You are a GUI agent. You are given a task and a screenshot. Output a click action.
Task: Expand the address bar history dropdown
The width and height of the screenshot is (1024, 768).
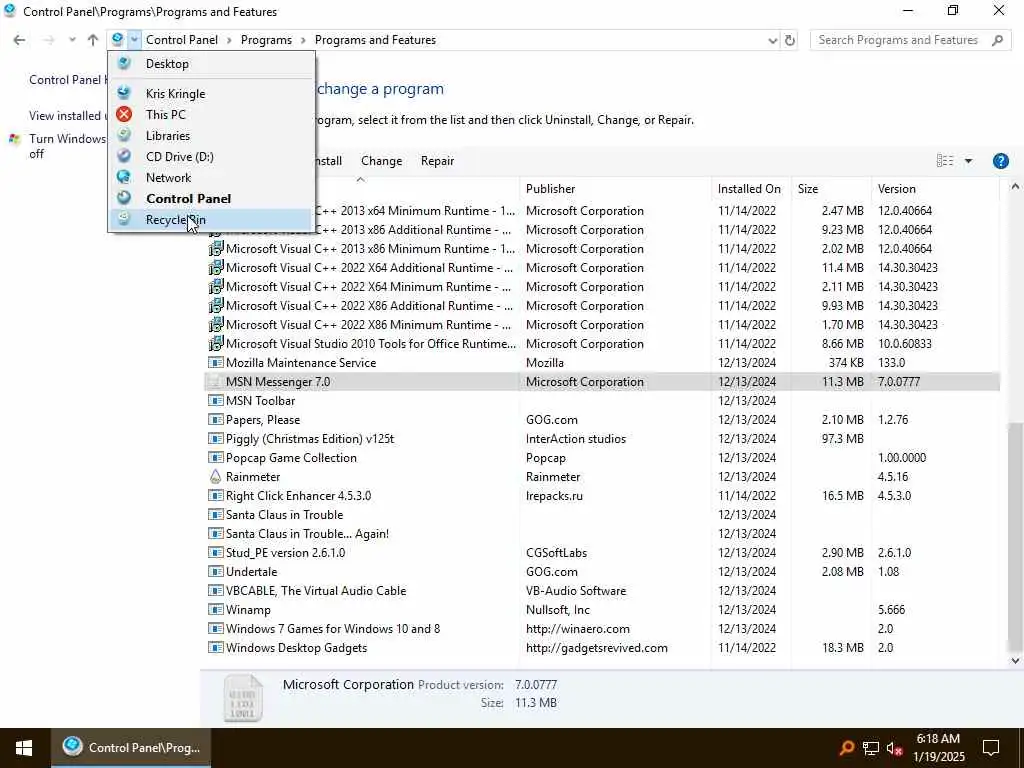[x=773, y=40]
